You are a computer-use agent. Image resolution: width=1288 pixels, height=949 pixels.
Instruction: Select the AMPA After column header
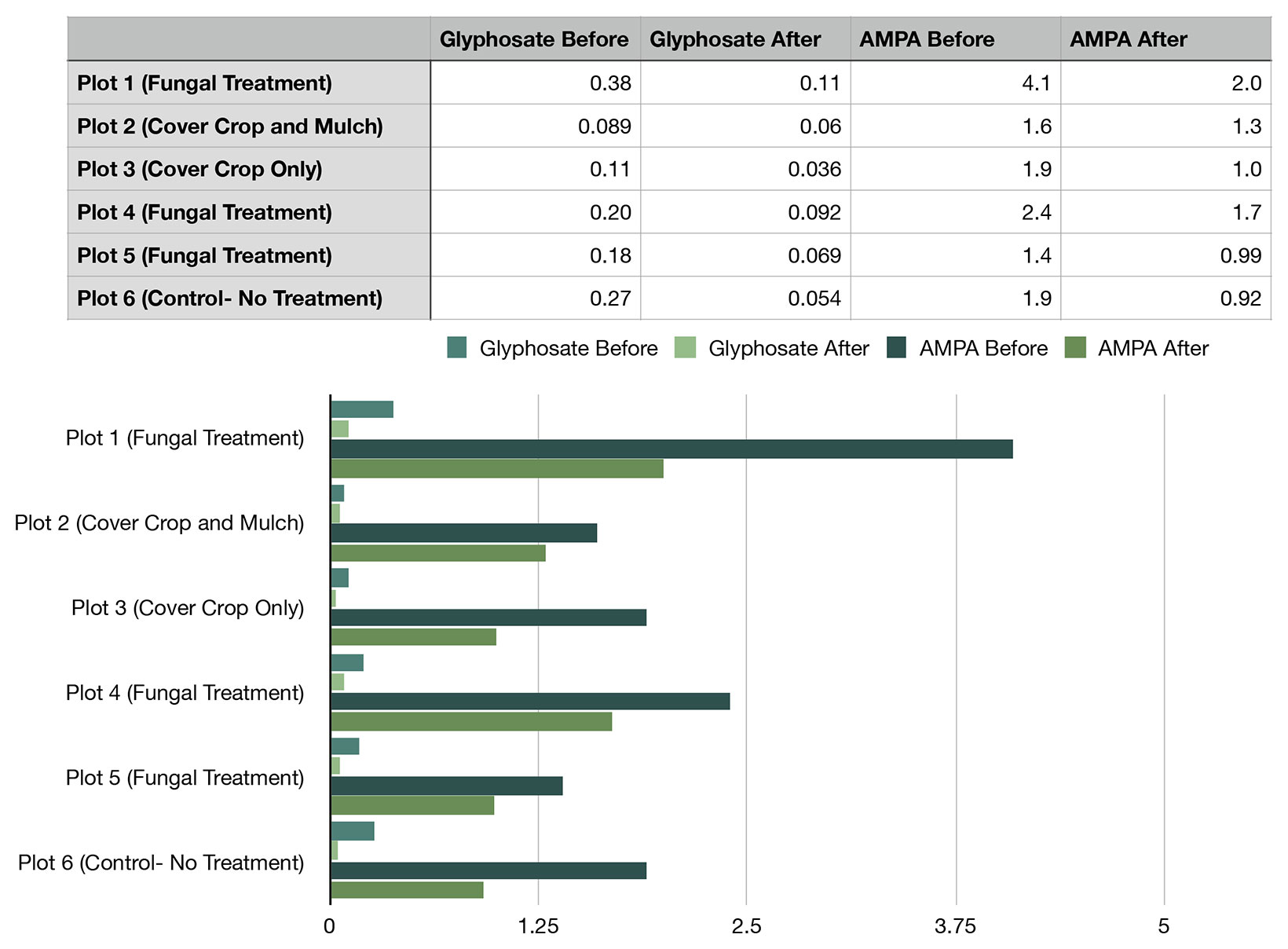[x=1165, y=39]
